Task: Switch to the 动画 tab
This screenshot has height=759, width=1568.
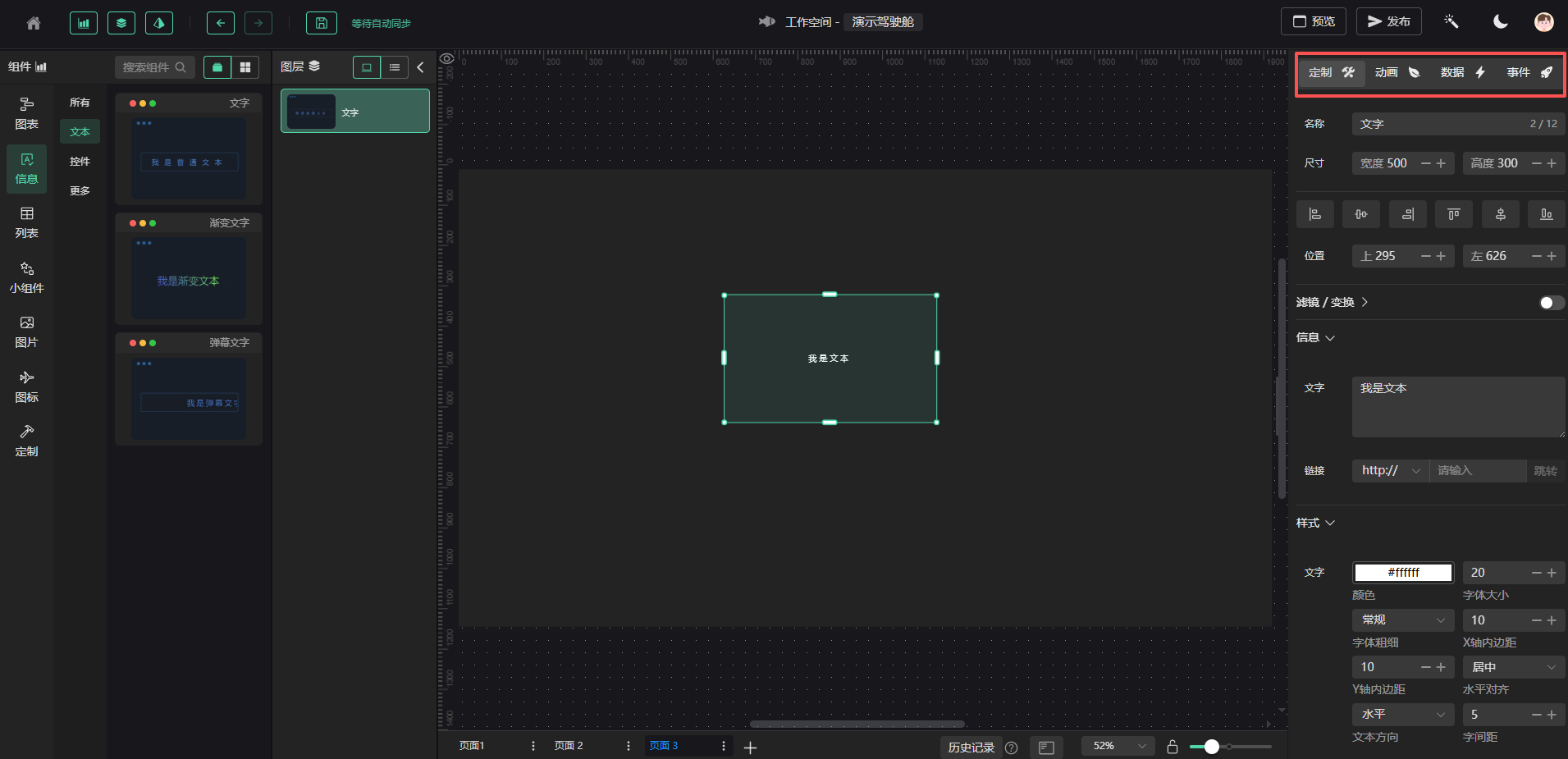Action: pos(1397,72)
